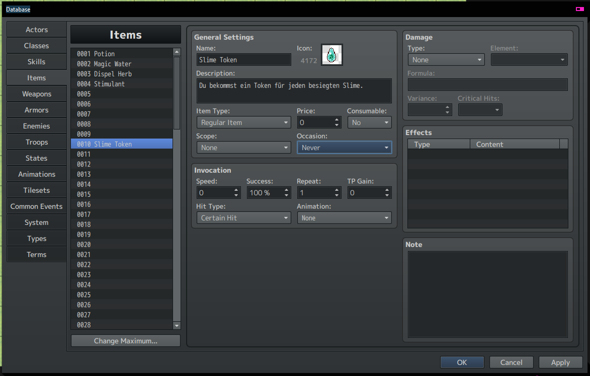This screenshot has height=376, width=590.
Task: Open the Slime Token icon picker
Action: pyautogui.click(x=331, y=55)
